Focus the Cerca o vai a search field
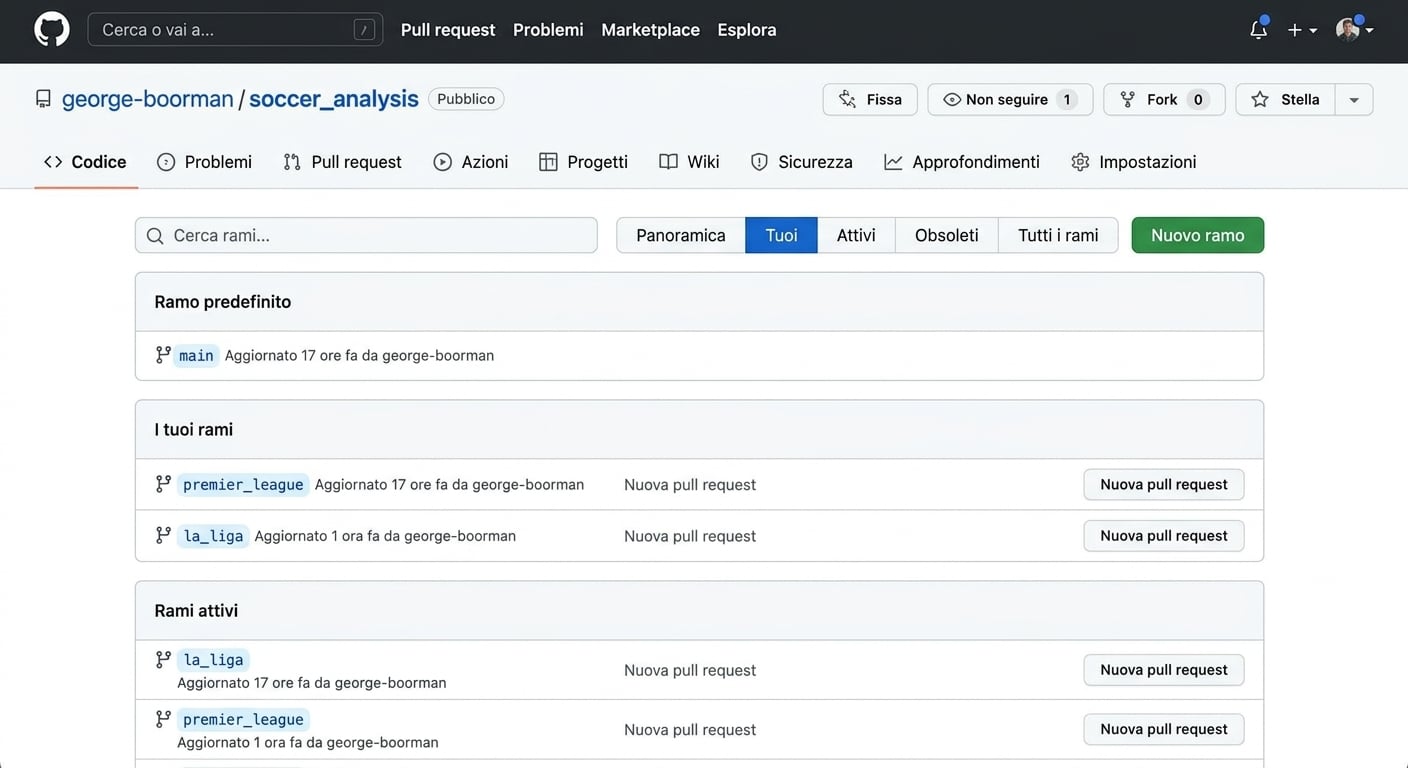The width and height of the screenshot is (1408, 768). click(x=235, y=30)
